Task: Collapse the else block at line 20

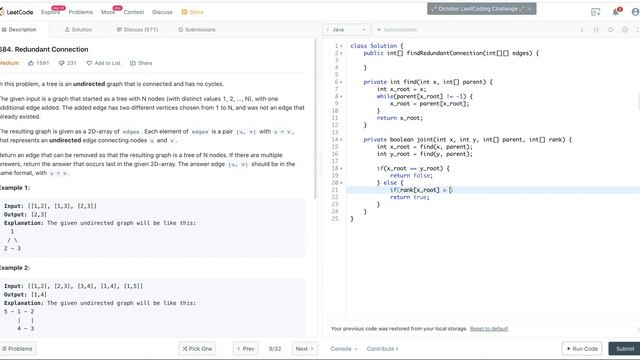Action: click(341, 183)
